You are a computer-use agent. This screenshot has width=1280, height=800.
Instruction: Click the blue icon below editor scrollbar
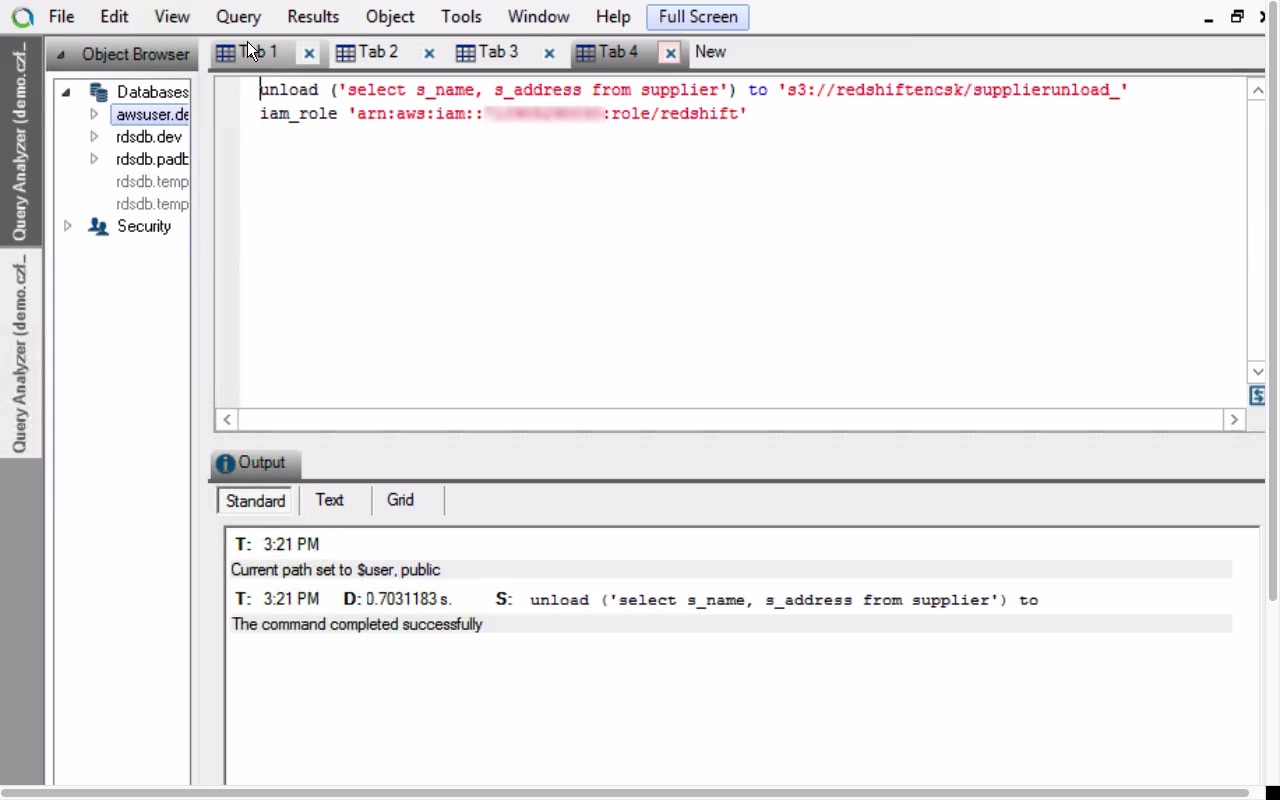[x=1257, y=395]
